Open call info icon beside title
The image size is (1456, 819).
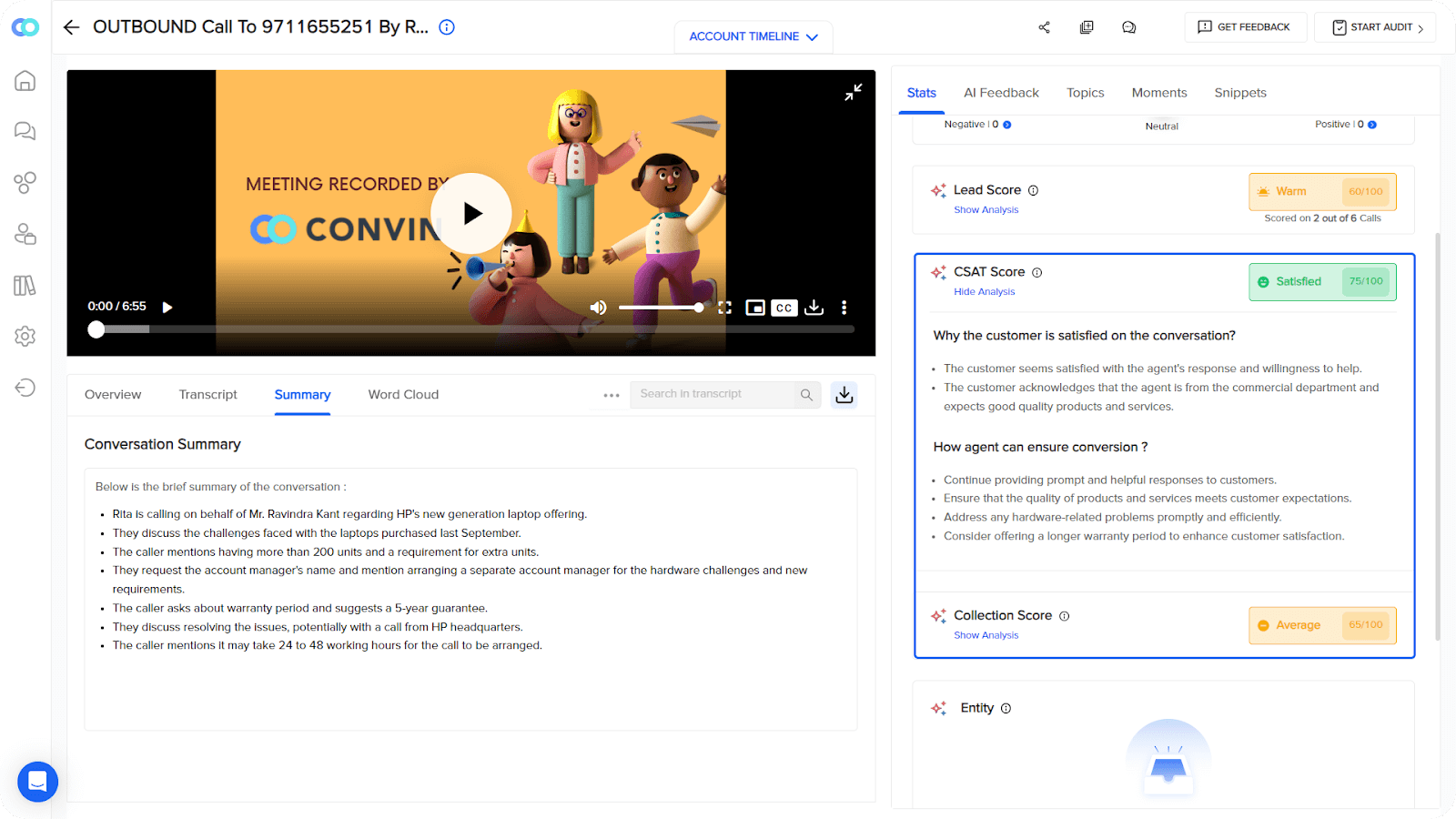(x=447, y=27)
